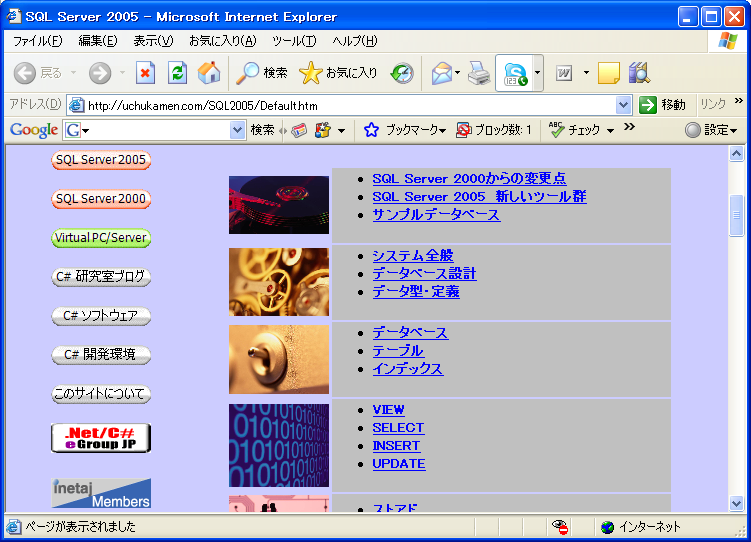The image size is (751, 542).
Task: Click the inetaj Members banner
Action: point(101,493)
